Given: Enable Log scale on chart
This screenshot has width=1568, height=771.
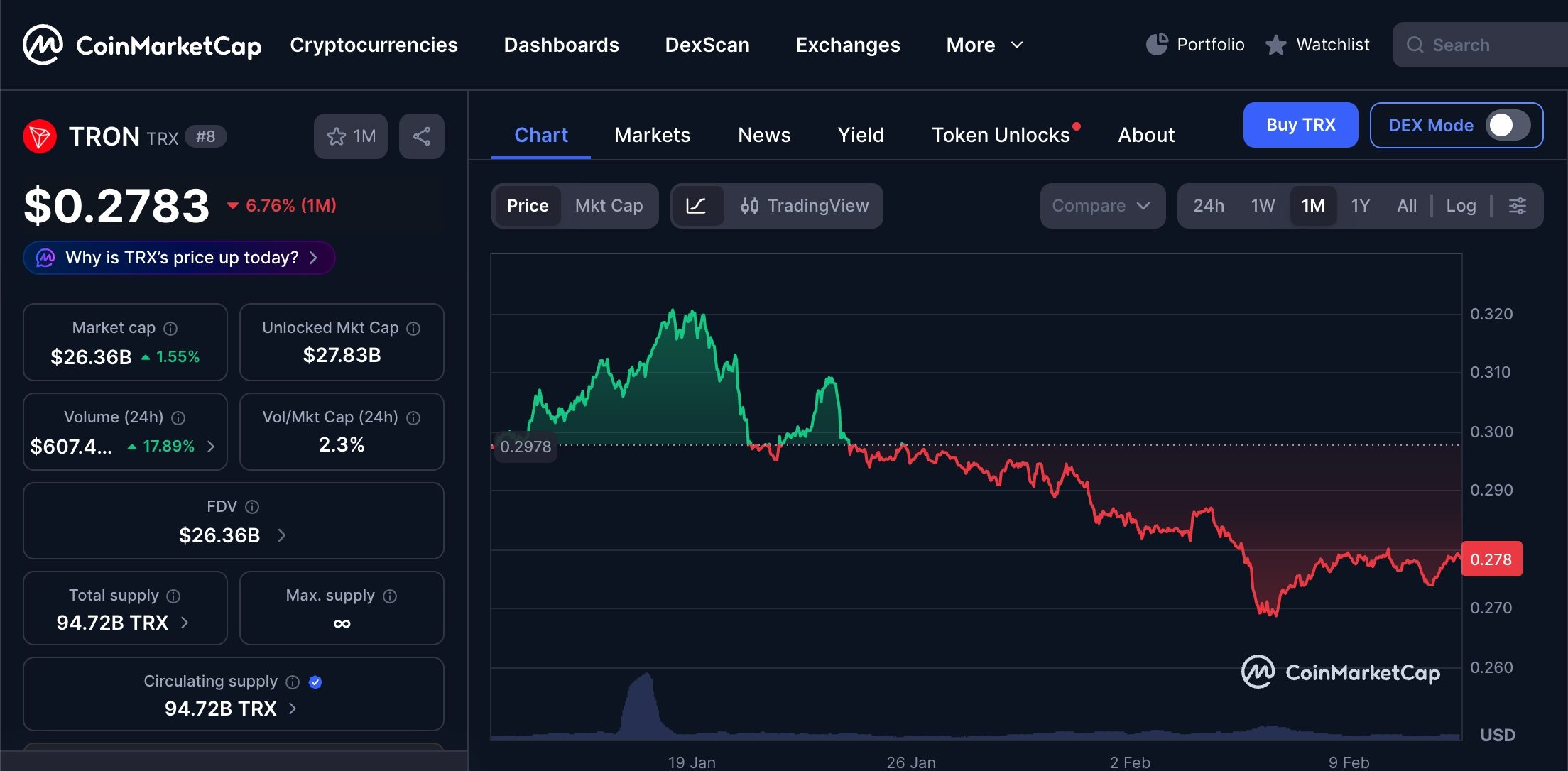Looking at the screenshot, I should [x=1461, y=206].
